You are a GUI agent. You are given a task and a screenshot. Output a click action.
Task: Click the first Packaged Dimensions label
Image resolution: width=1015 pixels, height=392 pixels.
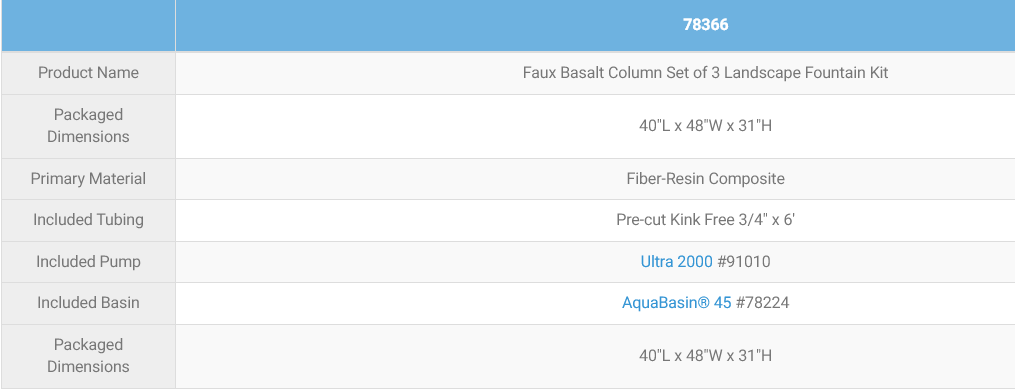pos(88,125)
